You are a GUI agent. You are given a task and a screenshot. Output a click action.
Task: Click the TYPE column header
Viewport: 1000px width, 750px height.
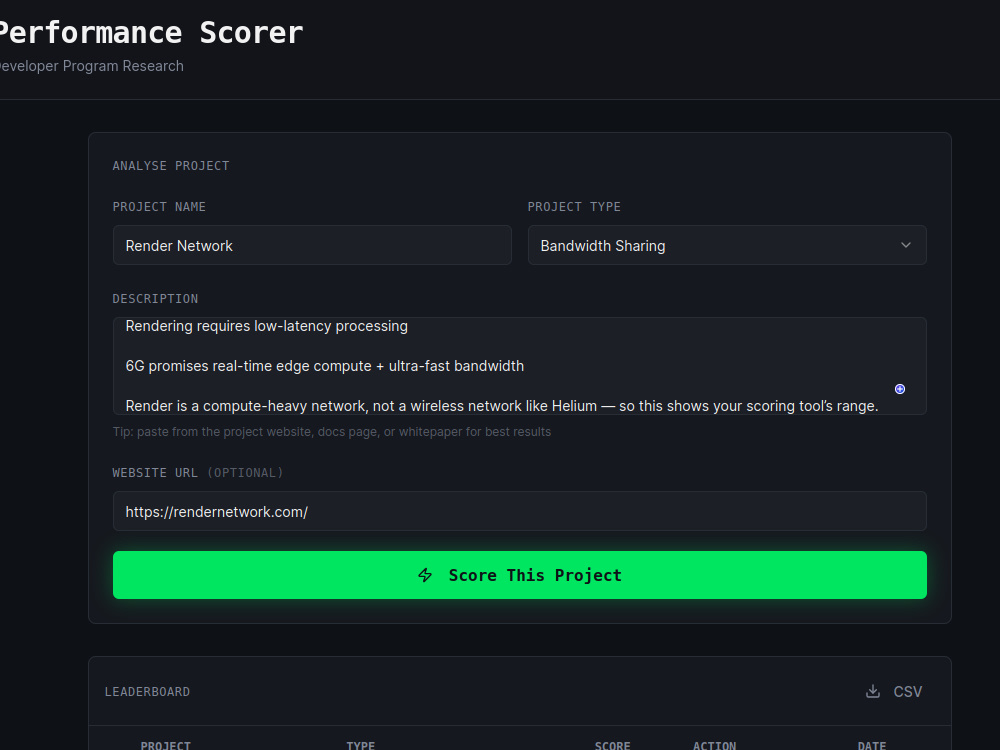(x=360, y=746)
